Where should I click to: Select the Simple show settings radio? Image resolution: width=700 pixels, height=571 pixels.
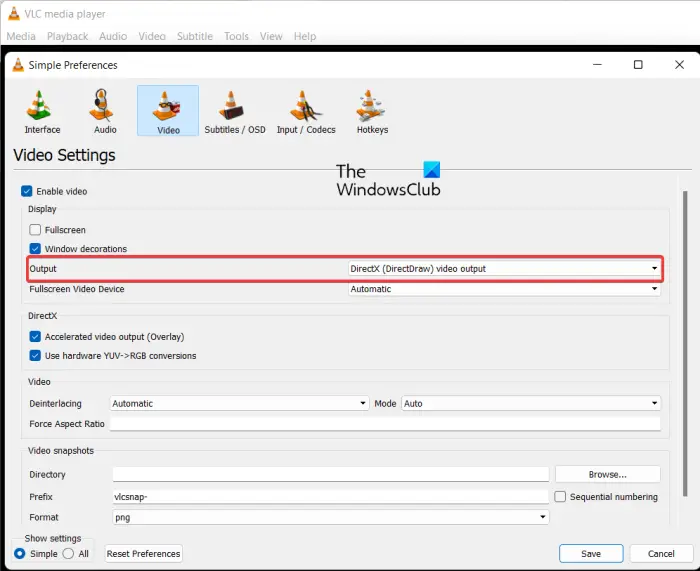pyautogui.click(x=19, y=554)
